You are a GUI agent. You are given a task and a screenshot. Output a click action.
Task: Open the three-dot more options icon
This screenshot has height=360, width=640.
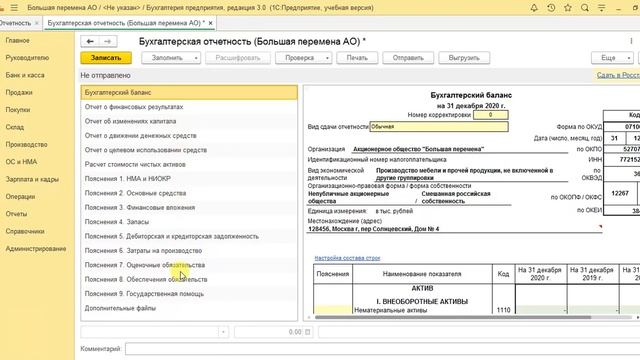[631, 41]
